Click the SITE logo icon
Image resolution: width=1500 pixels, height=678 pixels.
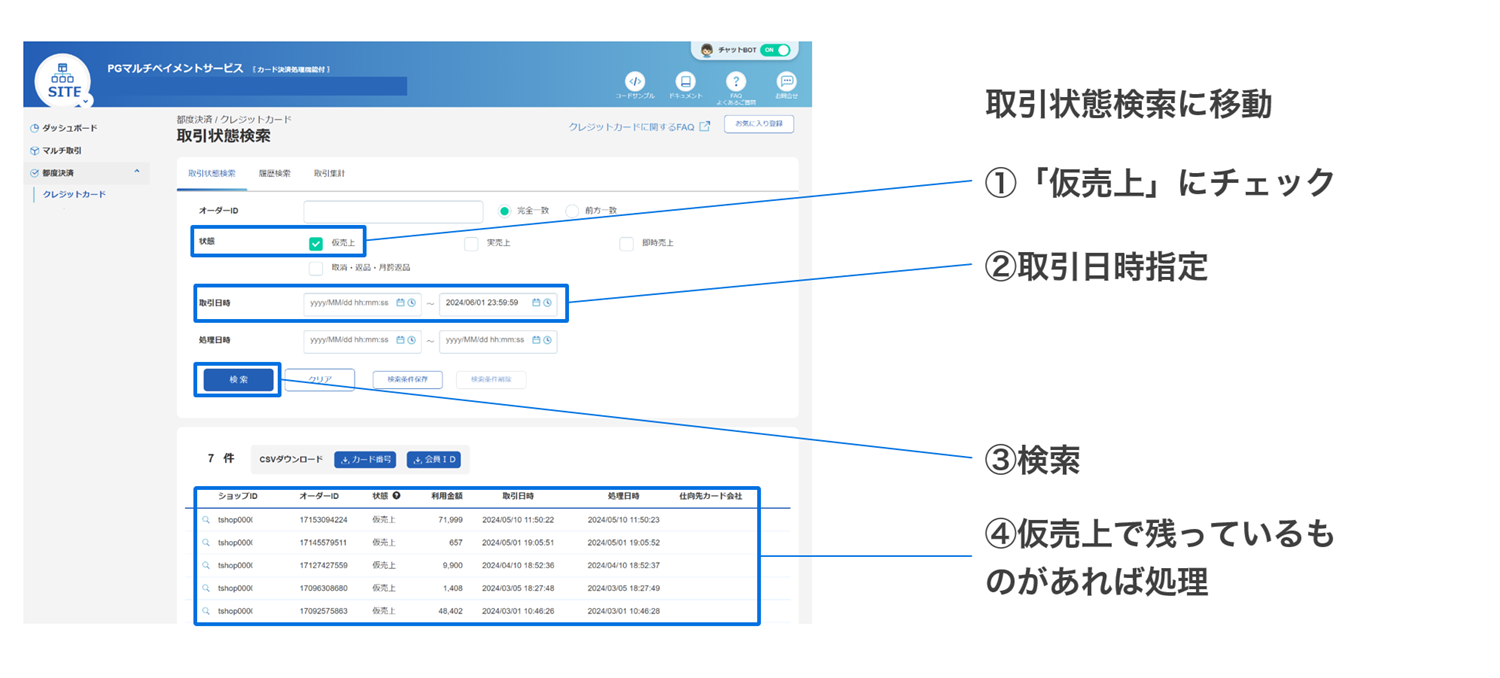pos(63,81)
